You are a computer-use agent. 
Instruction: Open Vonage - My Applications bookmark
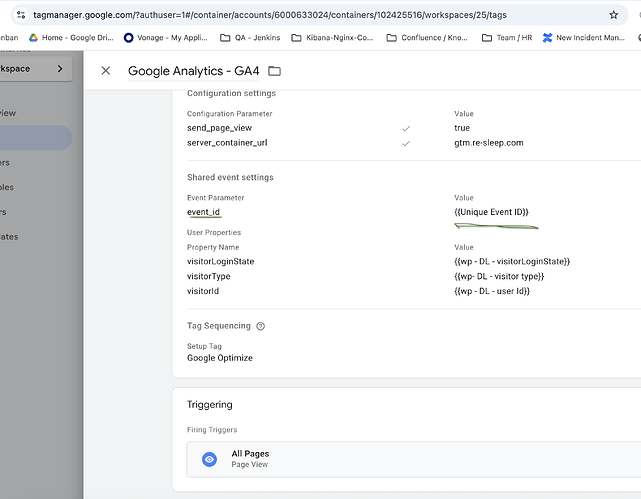point(166,38)
